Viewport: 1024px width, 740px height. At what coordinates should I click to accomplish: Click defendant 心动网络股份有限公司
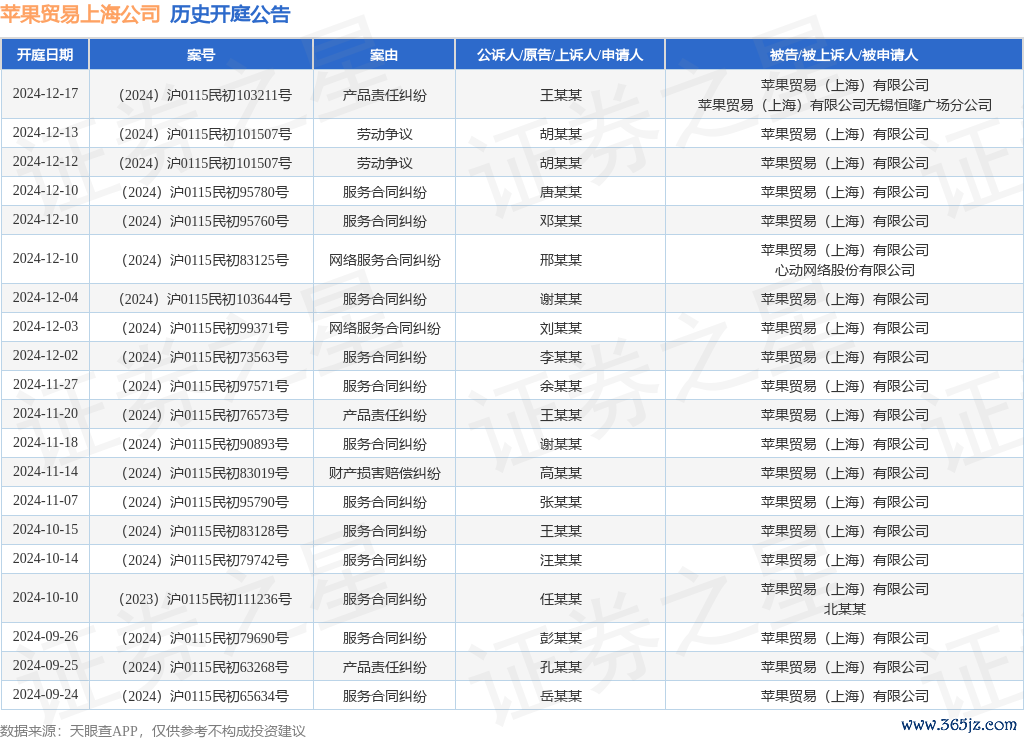click(x=844, y=270)
